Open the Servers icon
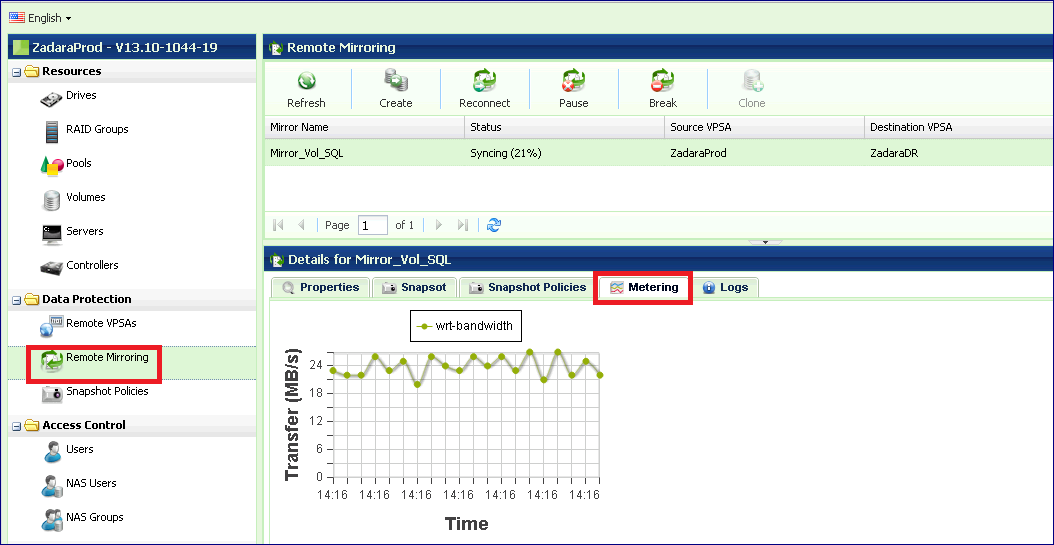 [x=52, y=233]
